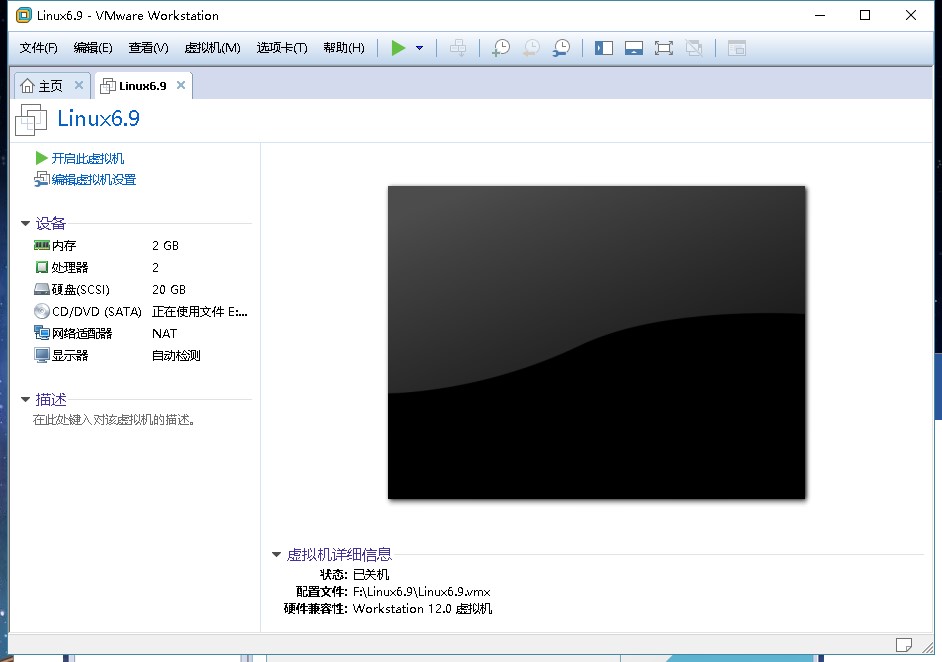Click the revert to snapshot icon

click(x=531, y=48)
